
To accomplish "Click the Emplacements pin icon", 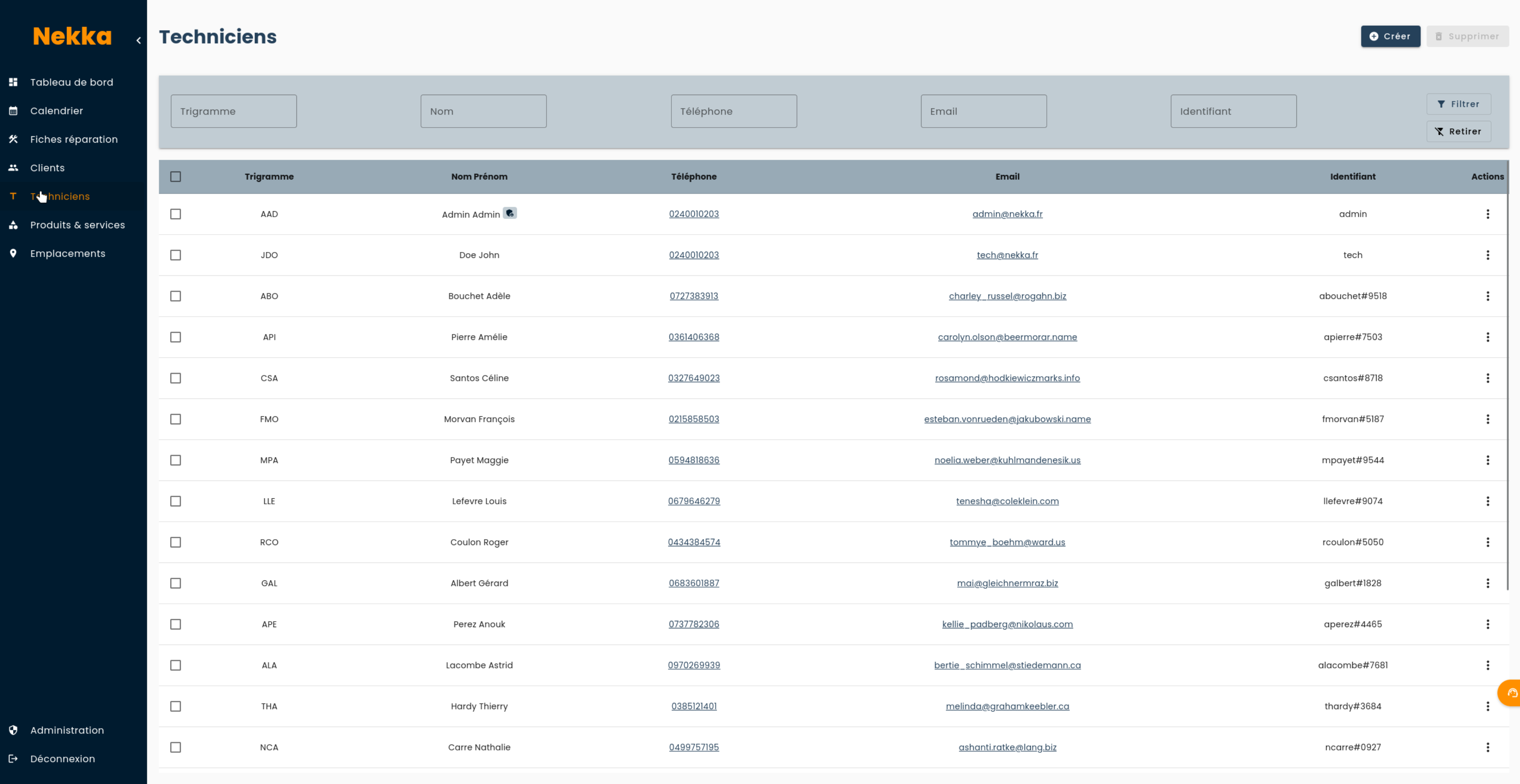I will pos(13,253).
